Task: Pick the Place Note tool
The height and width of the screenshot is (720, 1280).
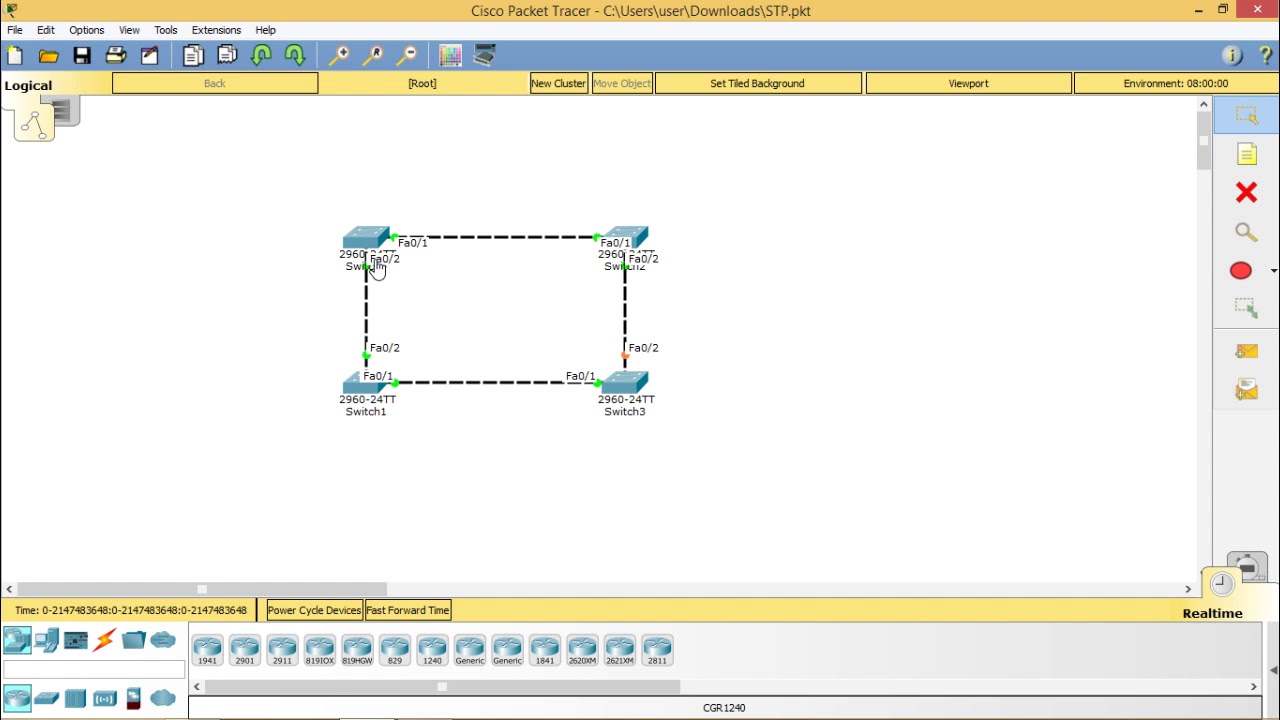Action: 1246,155
